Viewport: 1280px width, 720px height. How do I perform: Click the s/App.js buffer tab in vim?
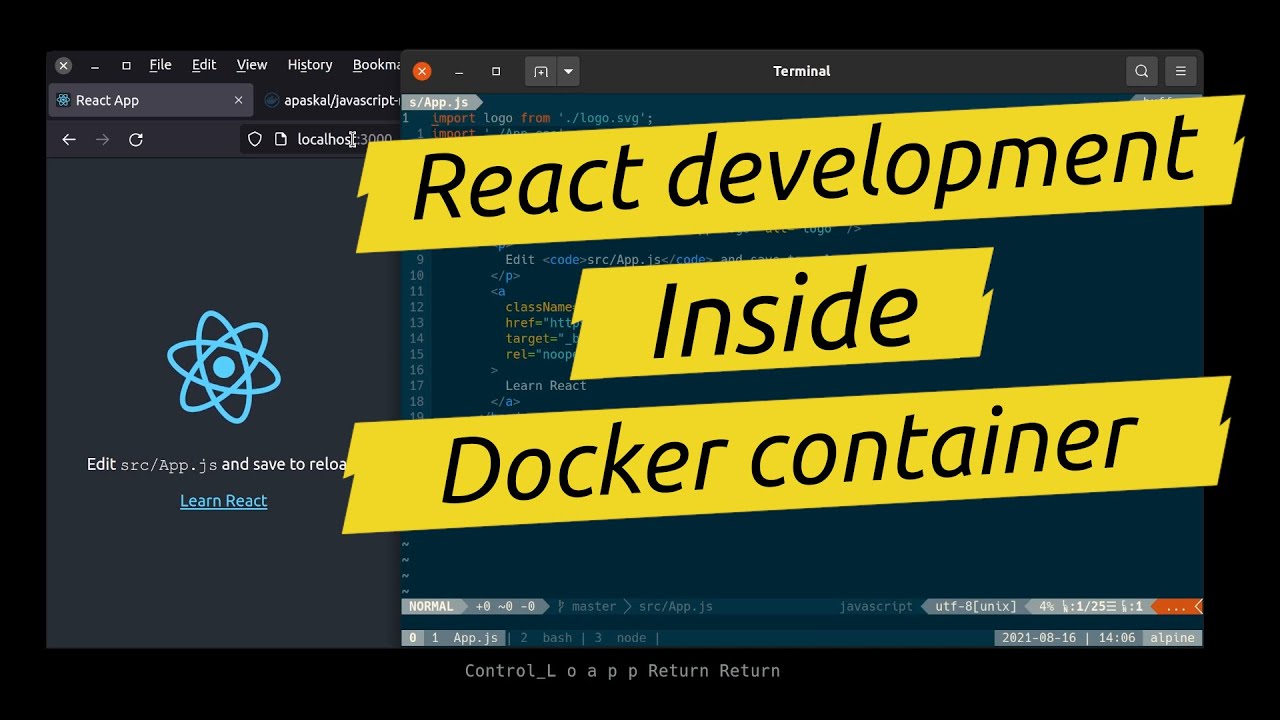(440, 102)
